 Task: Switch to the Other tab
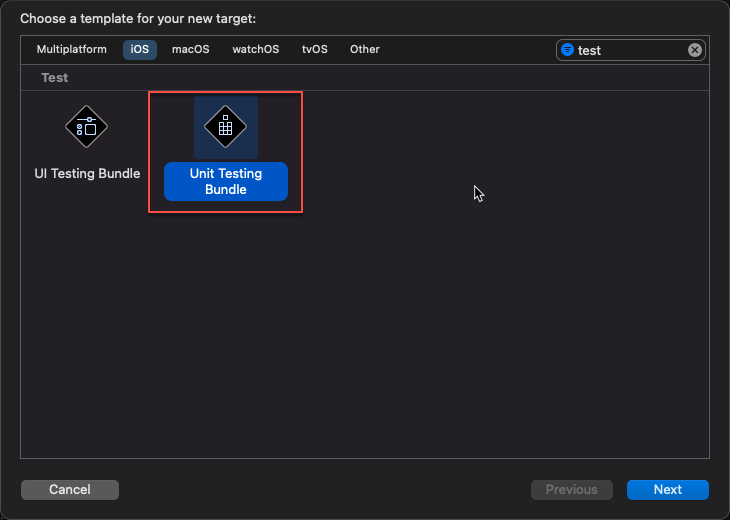pos(365,49)
